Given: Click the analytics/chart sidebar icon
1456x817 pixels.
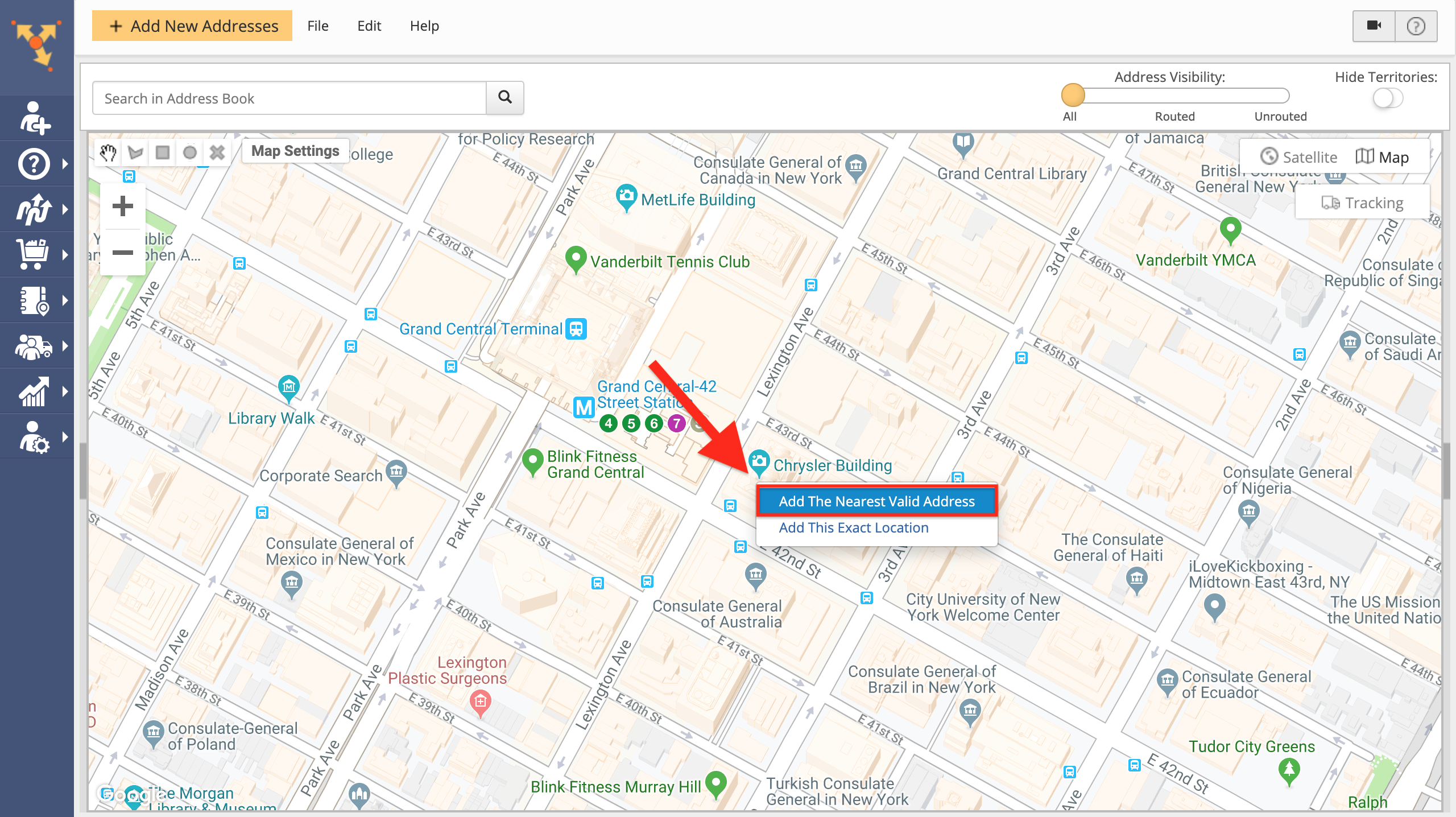Looking at the screenshot, I should tap(35, 389).
